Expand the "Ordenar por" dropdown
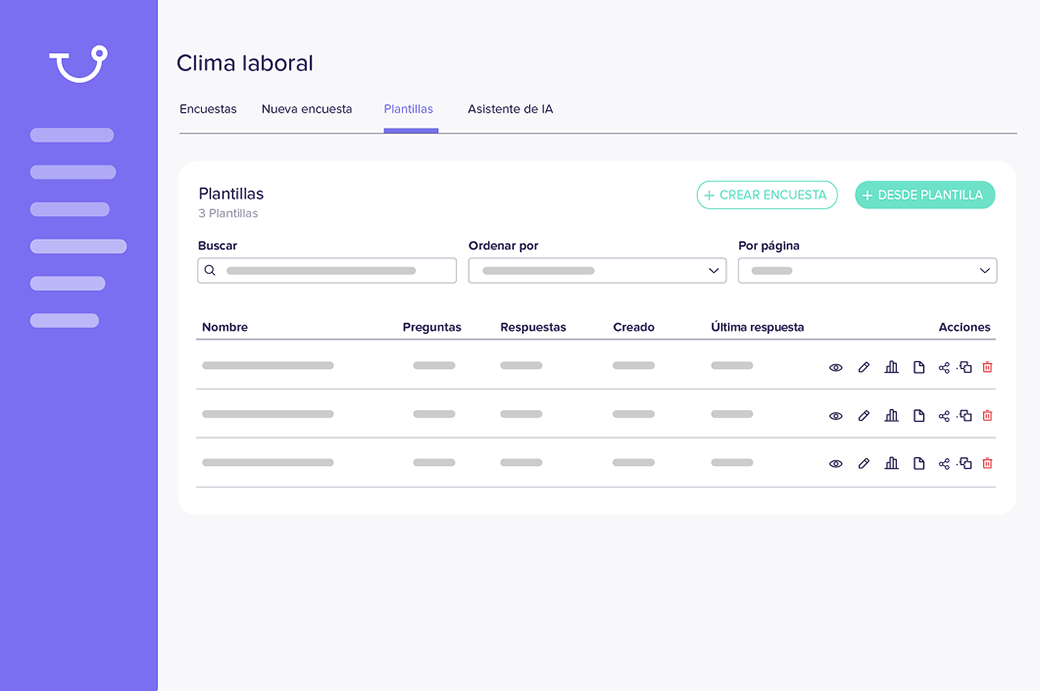The width and height of the screenshot is (1040, 691). 597,271
